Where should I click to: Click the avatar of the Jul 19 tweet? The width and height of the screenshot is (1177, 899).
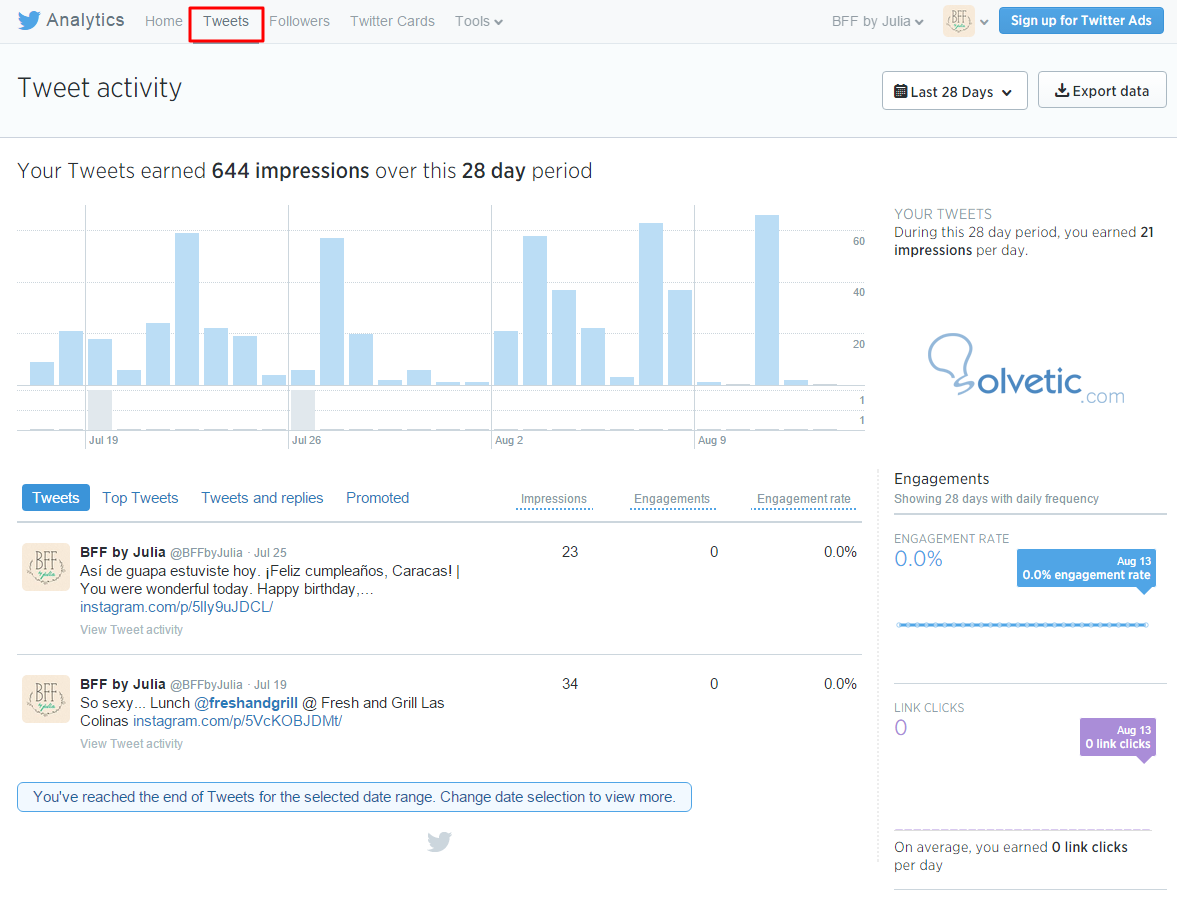[46, 699]
